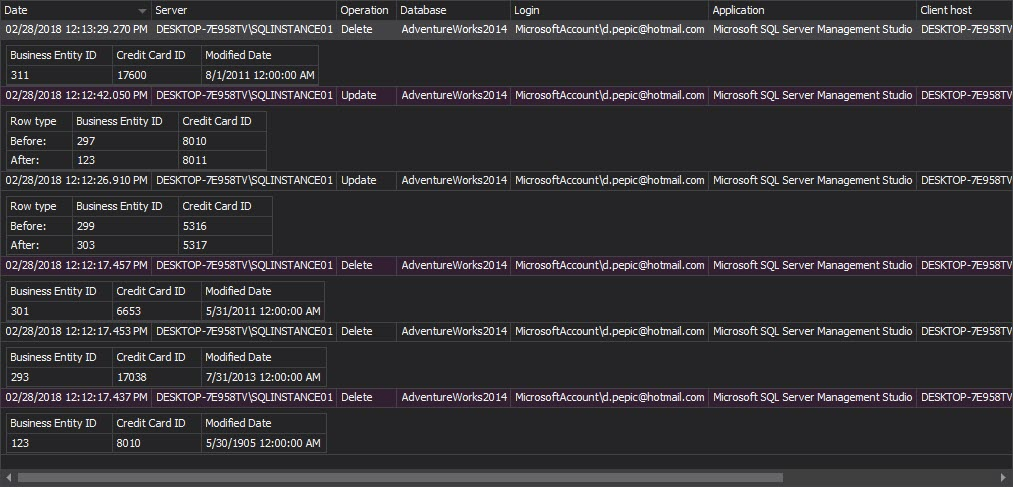
Task: Click Credit Card ID value 17038
Action: point(132,377)
